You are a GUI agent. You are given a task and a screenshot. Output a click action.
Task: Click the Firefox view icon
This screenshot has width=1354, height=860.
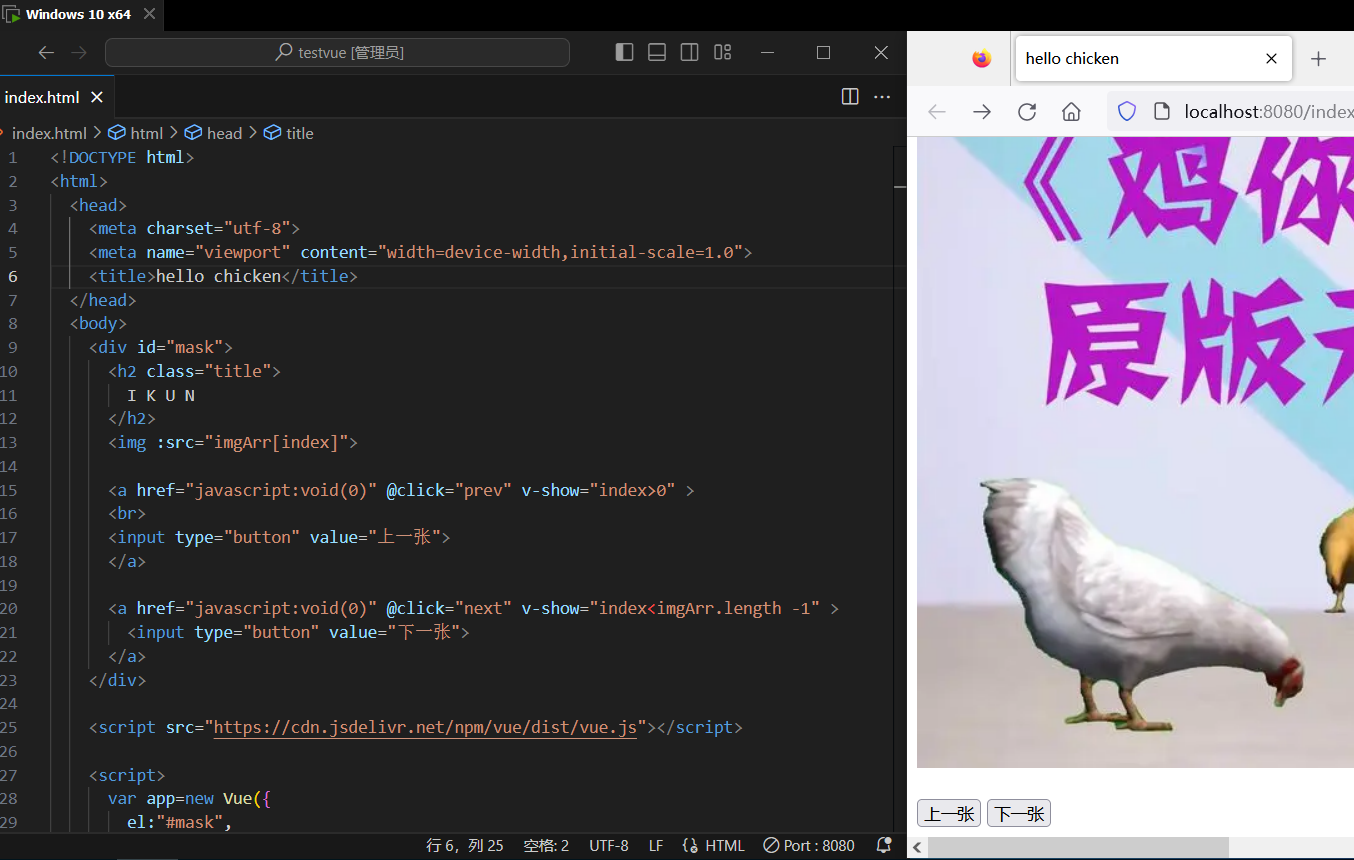(x=982, y=58)
